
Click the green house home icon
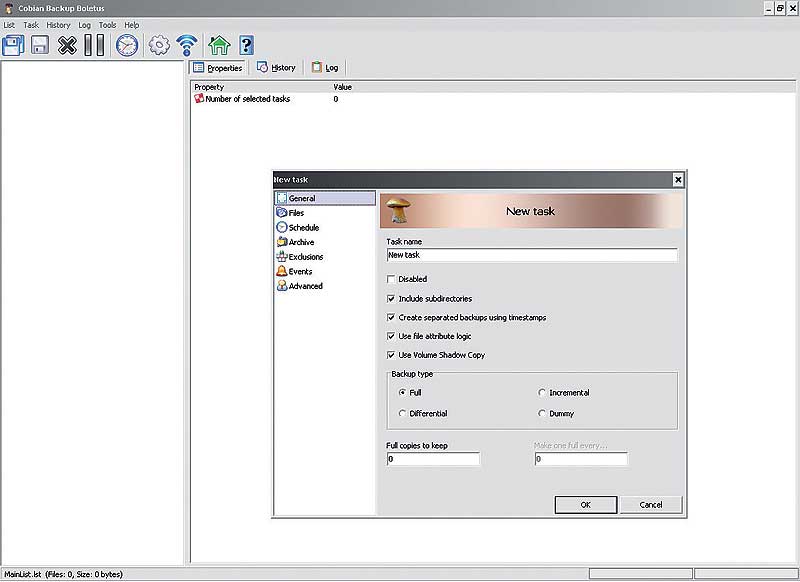pyautogui.click(x=219, y=45)
